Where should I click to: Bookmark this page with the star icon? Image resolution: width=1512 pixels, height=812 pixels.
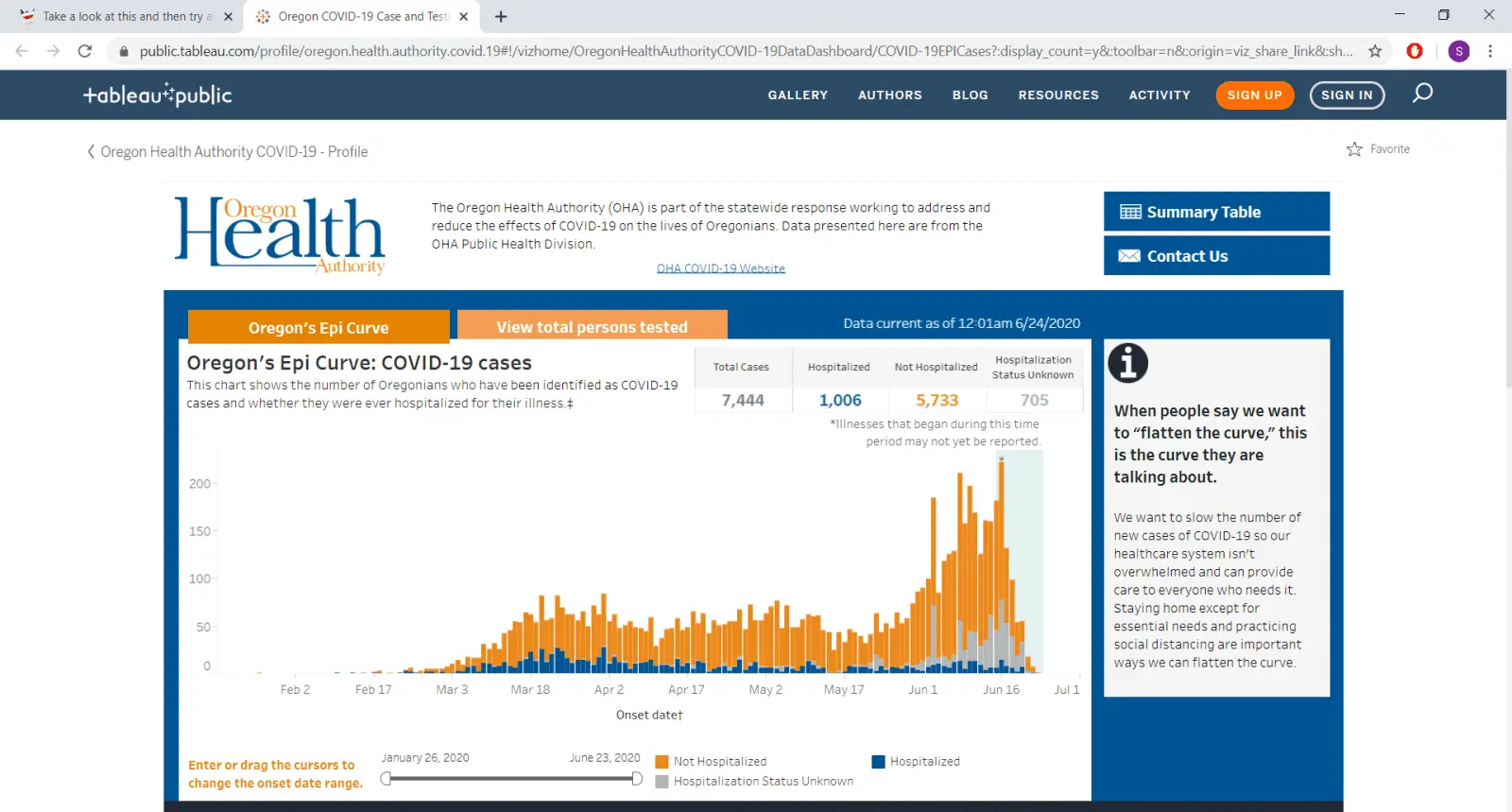[x=1375, y=51]
